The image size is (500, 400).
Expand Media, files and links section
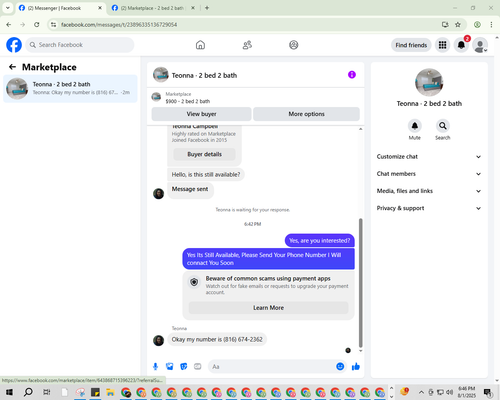pyautogui.click(x=429, y=191)
